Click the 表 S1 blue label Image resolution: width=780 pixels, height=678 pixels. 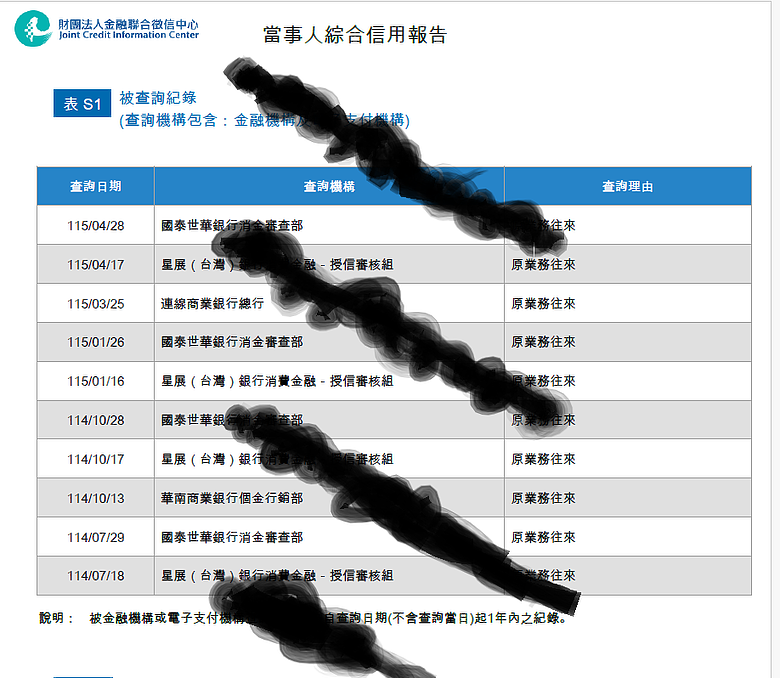click(x=82, y=103)
